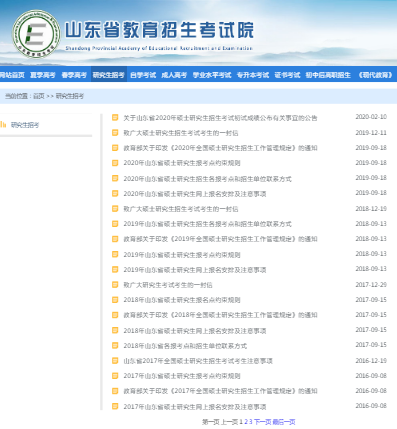Image resolution: width=397 pixels, height=429 pixels.
Task: Click the date 2017-12-29
Action: point(371,285)
